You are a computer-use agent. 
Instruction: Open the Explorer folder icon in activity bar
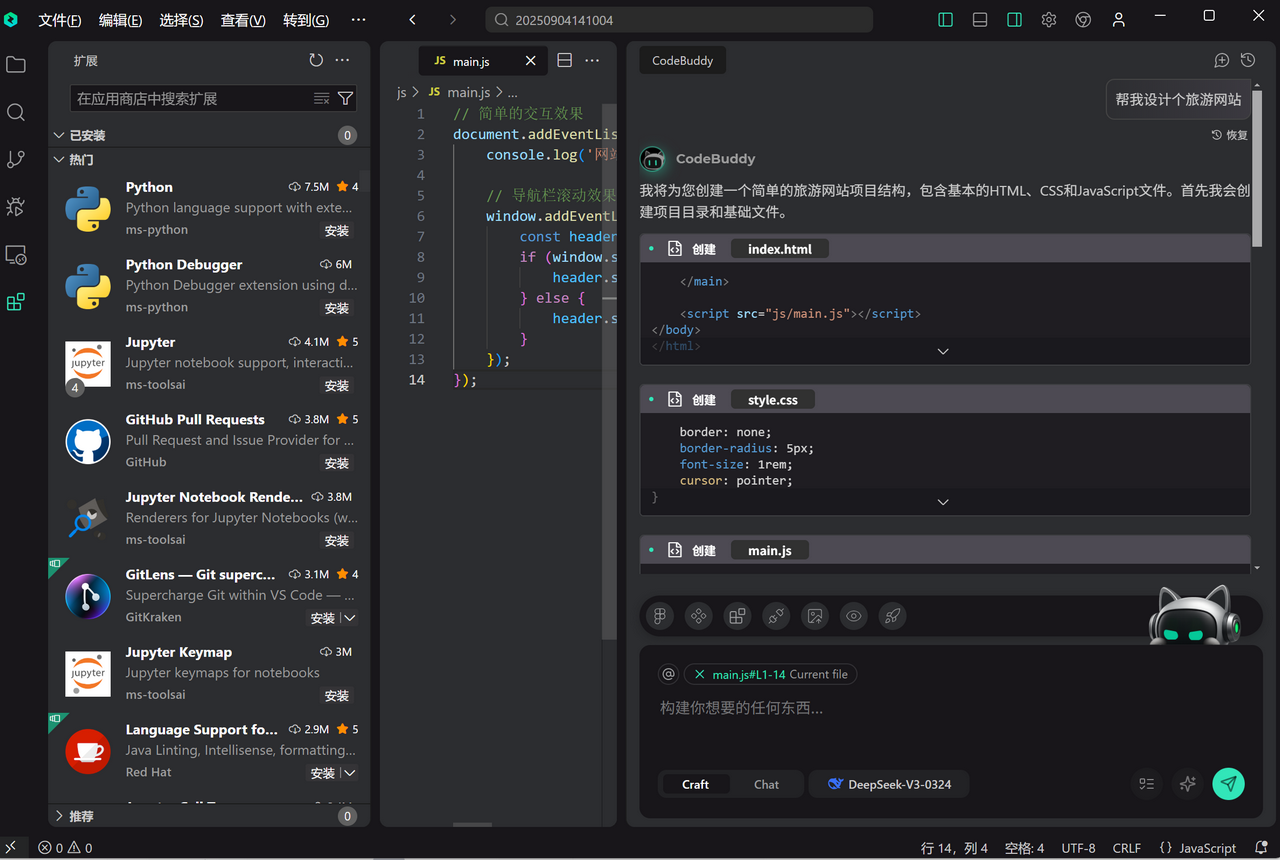pos(16,65)
